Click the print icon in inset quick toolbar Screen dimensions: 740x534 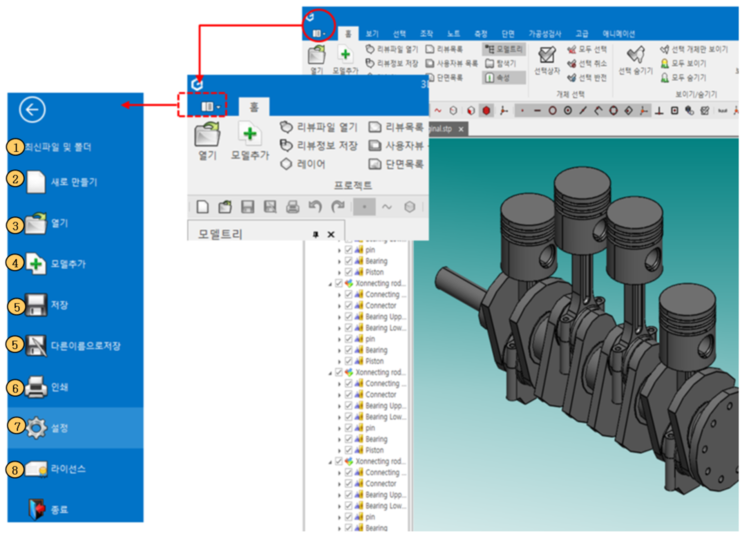click(293, 207)
